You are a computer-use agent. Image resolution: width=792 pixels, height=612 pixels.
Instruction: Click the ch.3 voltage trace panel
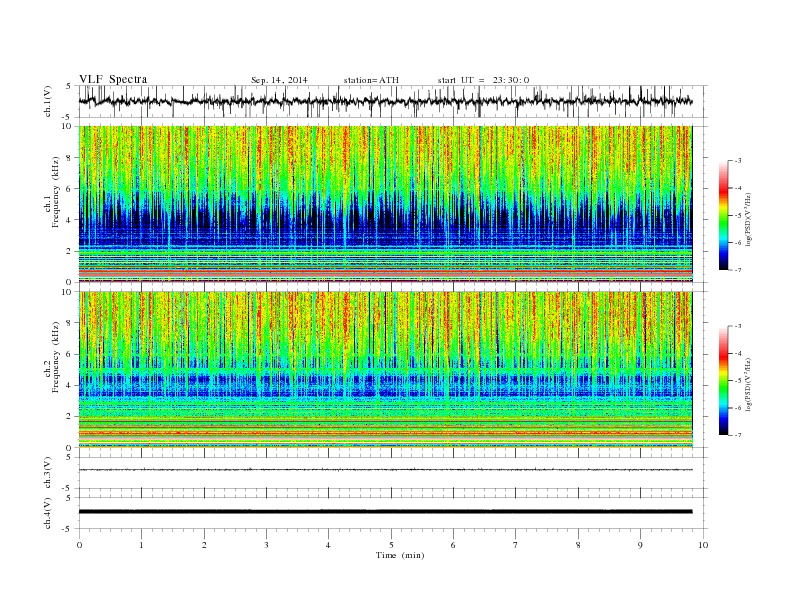pos(392,473)
